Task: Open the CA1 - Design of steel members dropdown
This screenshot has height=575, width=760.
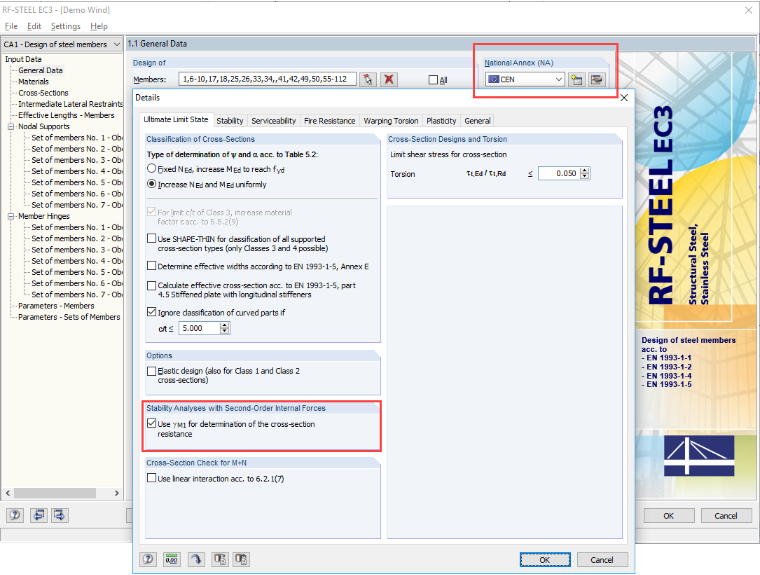Action: click(x=62, y=44)
